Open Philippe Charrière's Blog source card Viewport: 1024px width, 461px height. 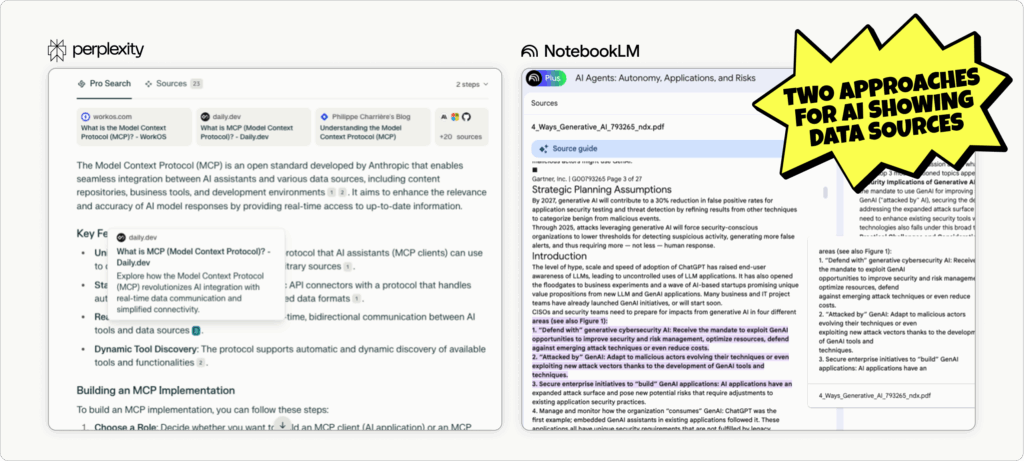point(373,127)
